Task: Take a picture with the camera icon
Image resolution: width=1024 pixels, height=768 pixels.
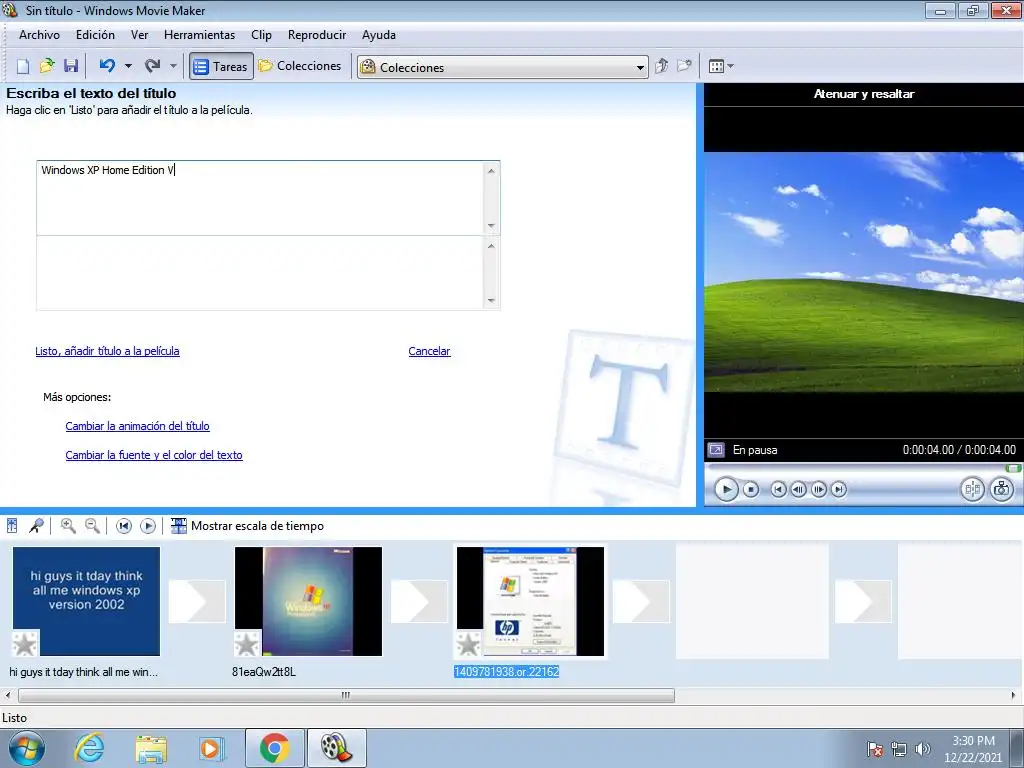Action: 1002,489
